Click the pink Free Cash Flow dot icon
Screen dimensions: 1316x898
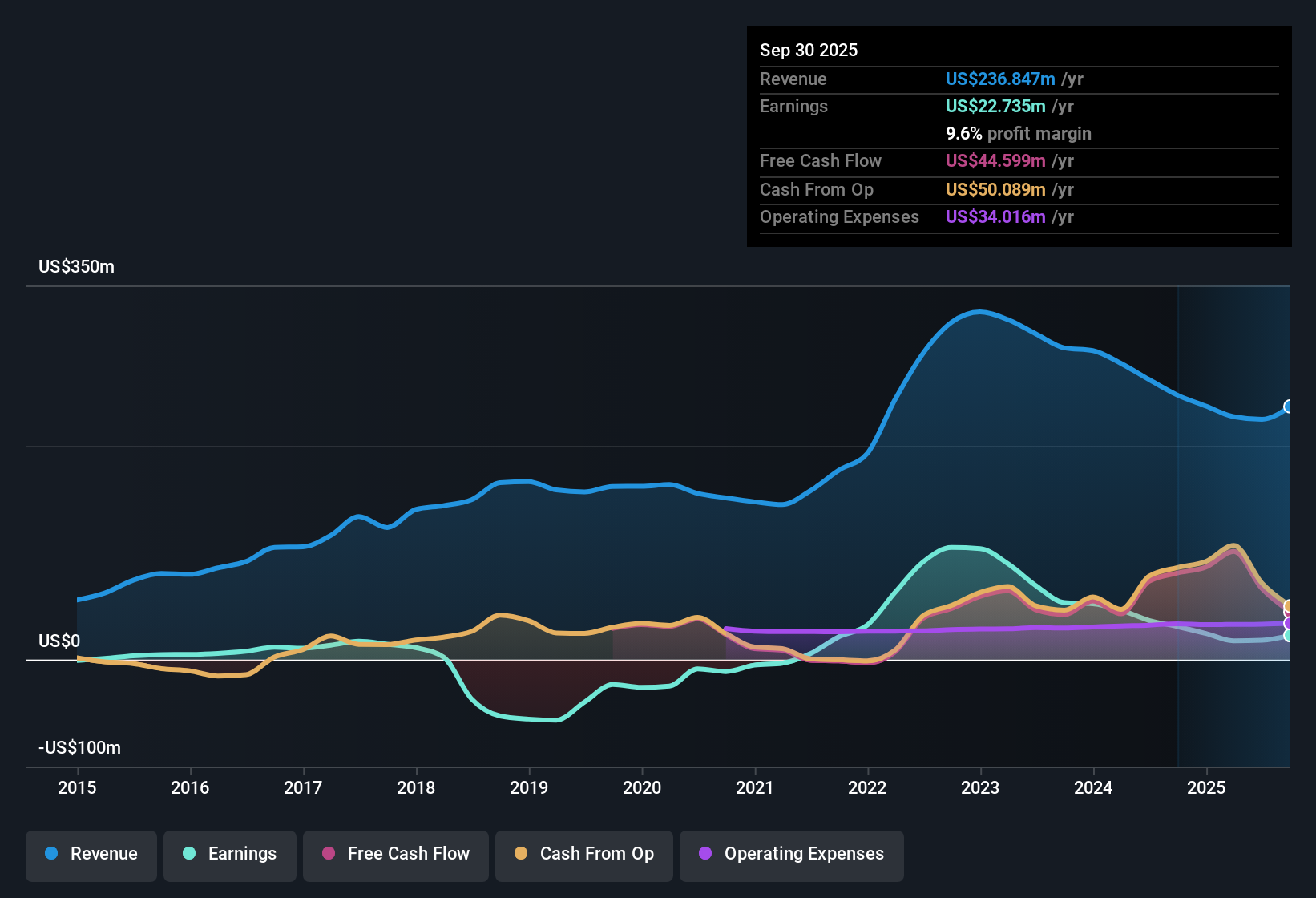[x=328, y=855]
